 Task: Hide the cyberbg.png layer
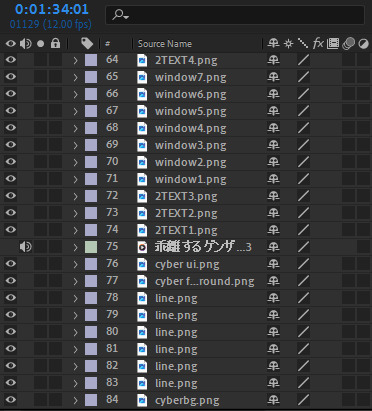(x=11, y=400)
